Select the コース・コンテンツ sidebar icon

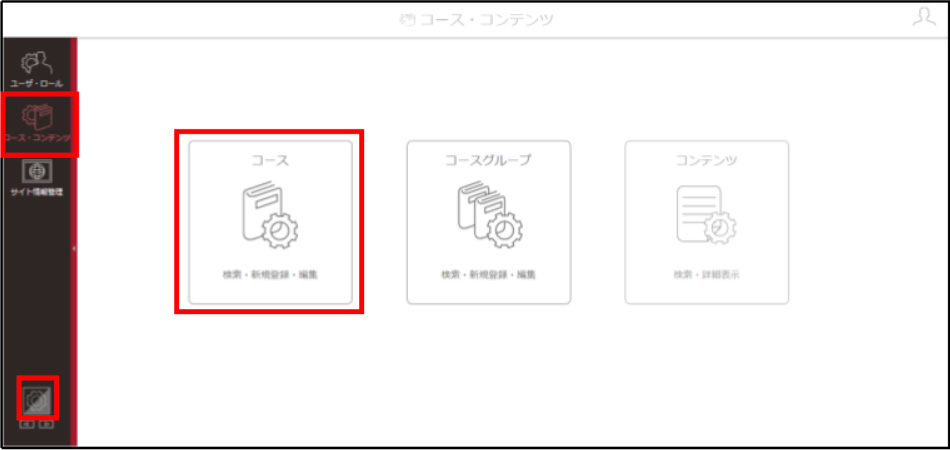pyautogui.click(x=38, y=117)
